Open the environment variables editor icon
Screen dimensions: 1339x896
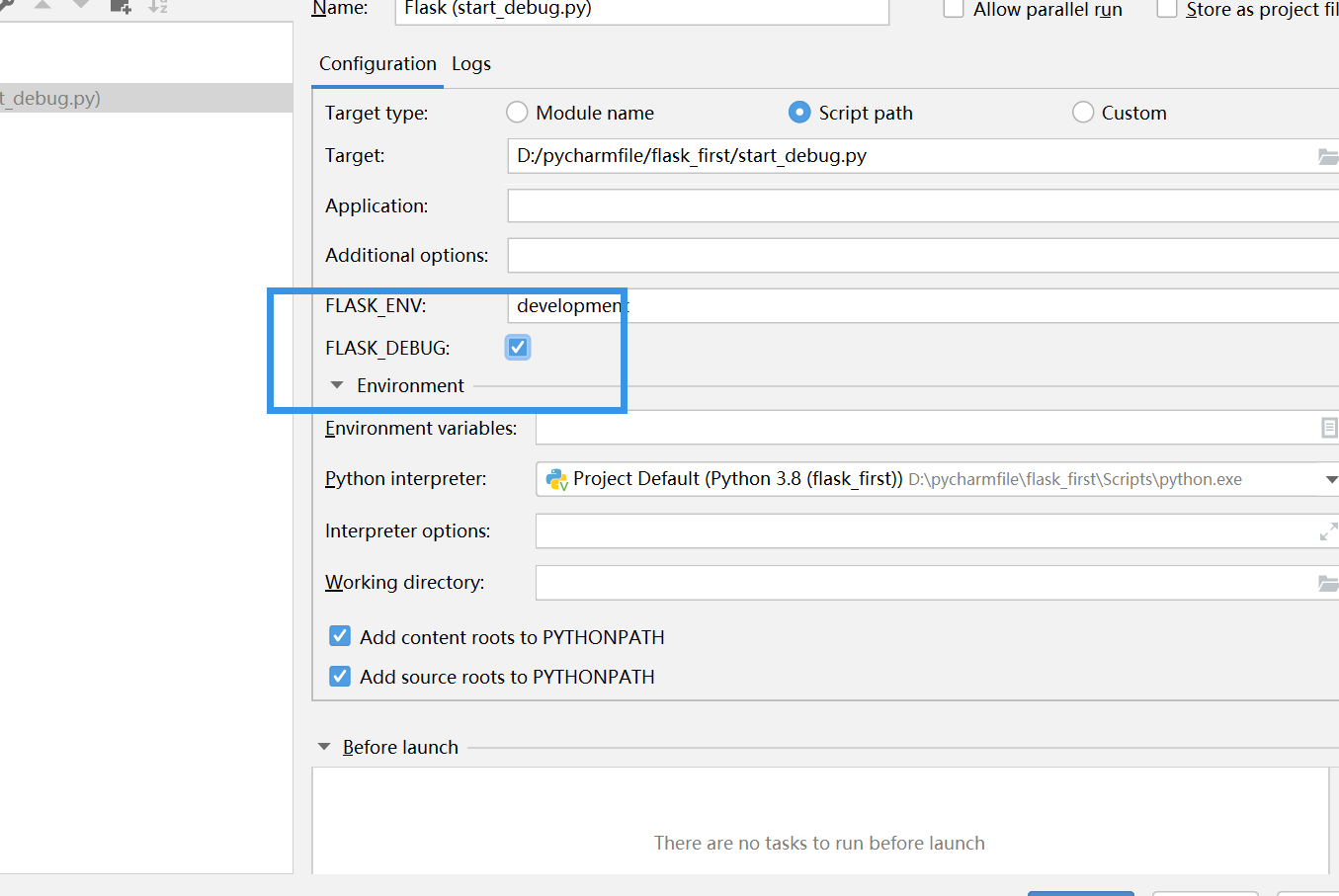tap(1329, 428)
